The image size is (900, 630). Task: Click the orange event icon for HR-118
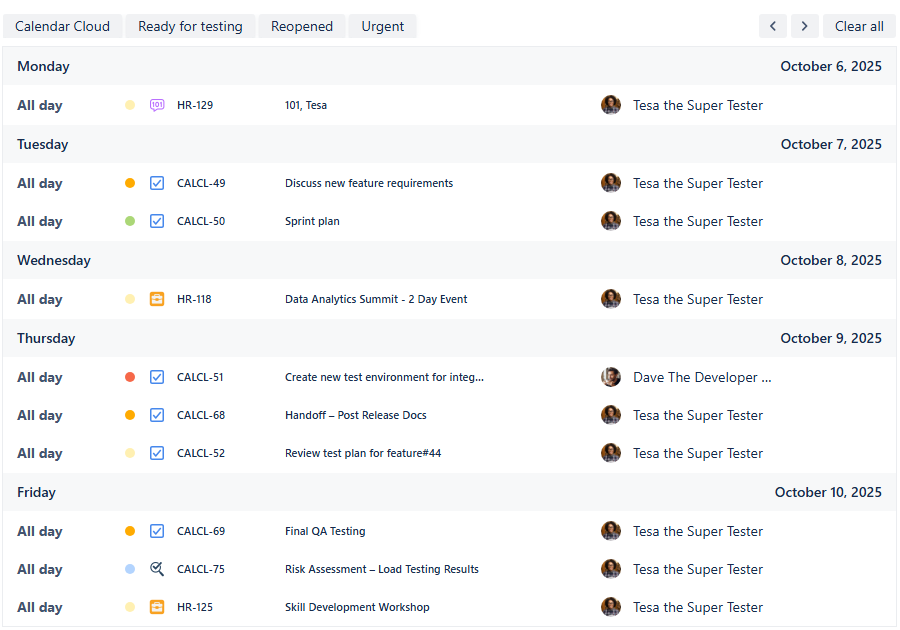coord(157,299)
